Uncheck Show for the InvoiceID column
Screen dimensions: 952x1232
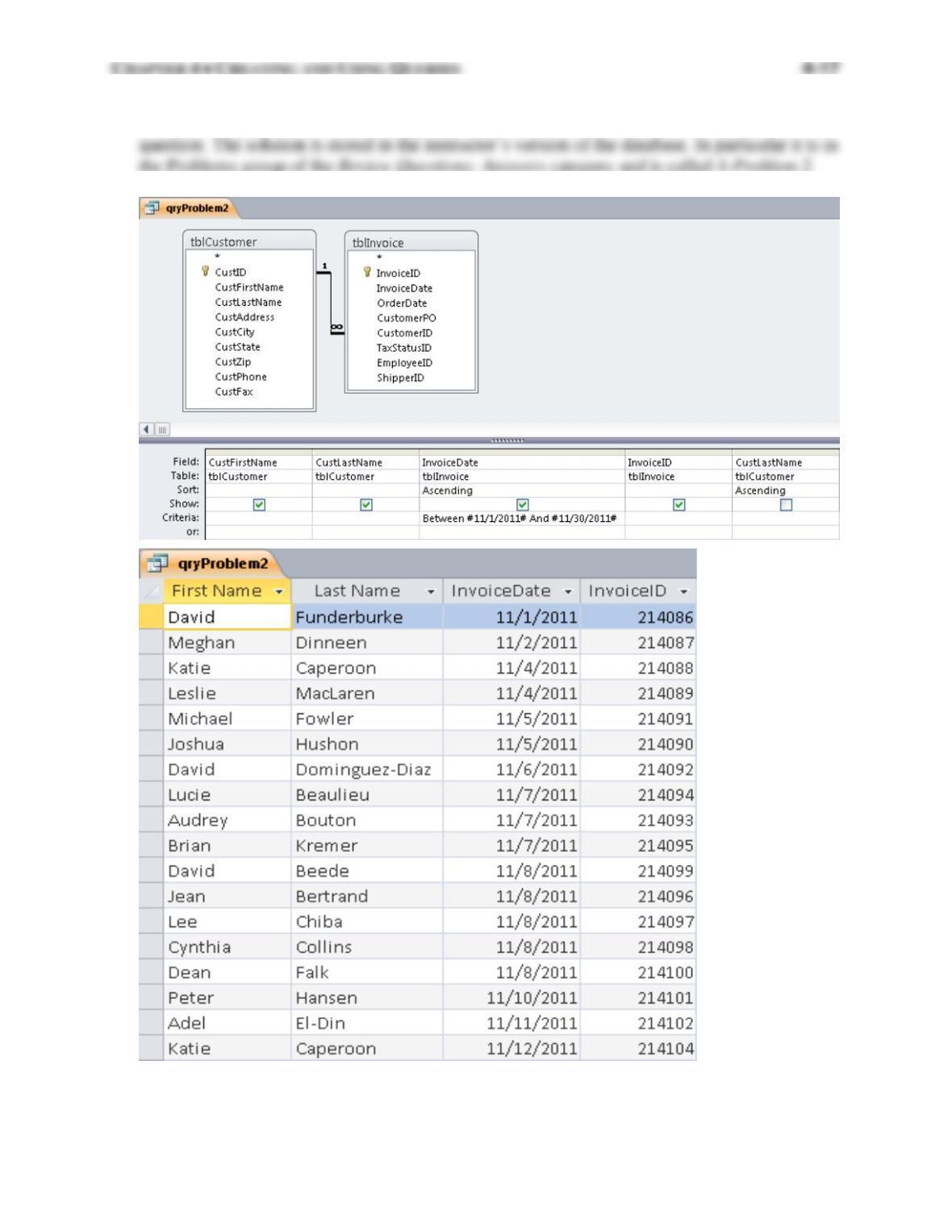pyautogui.click(x=679, y=504)
